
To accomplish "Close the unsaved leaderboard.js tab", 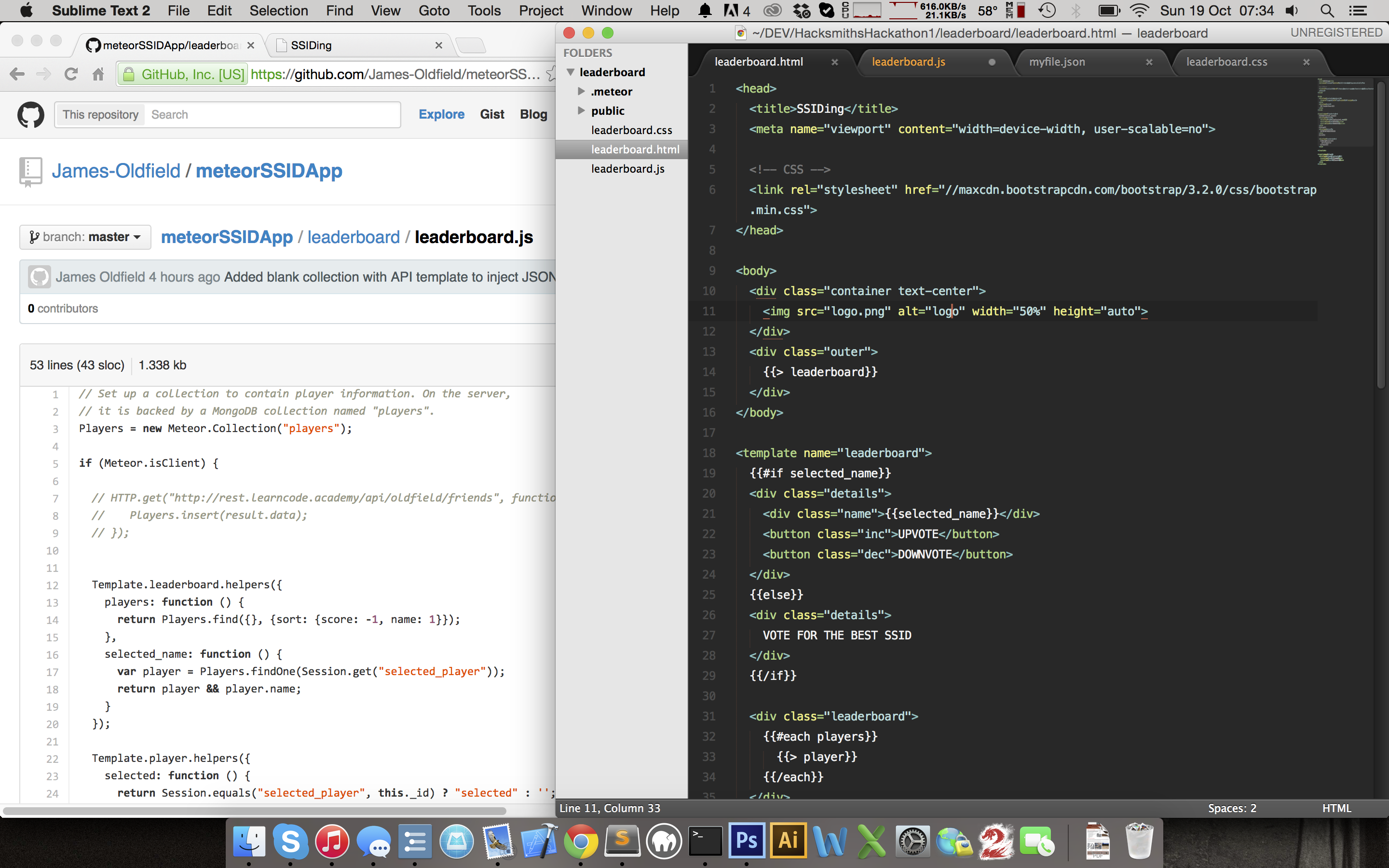I will click(x=992, y=62).
